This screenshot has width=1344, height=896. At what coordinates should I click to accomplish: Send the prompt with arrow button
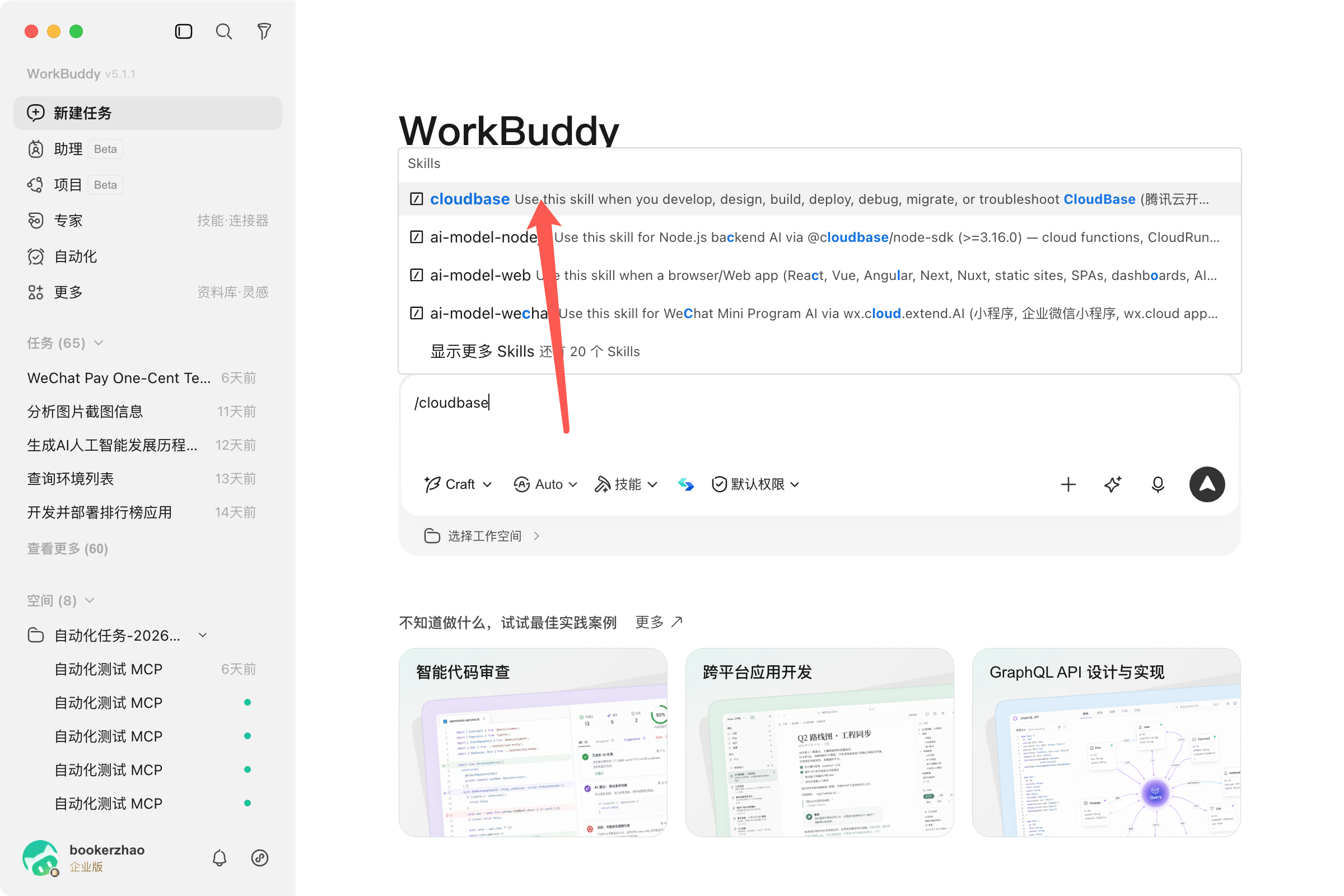(1207, 484)
